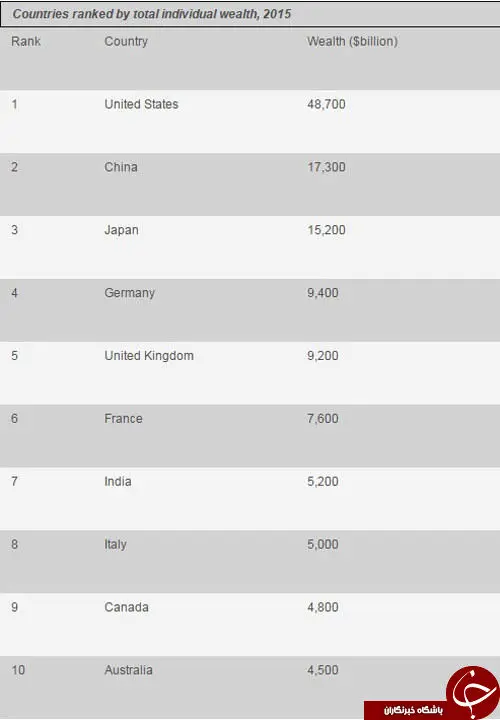Click the rank number 10 cell

(18, 670)
